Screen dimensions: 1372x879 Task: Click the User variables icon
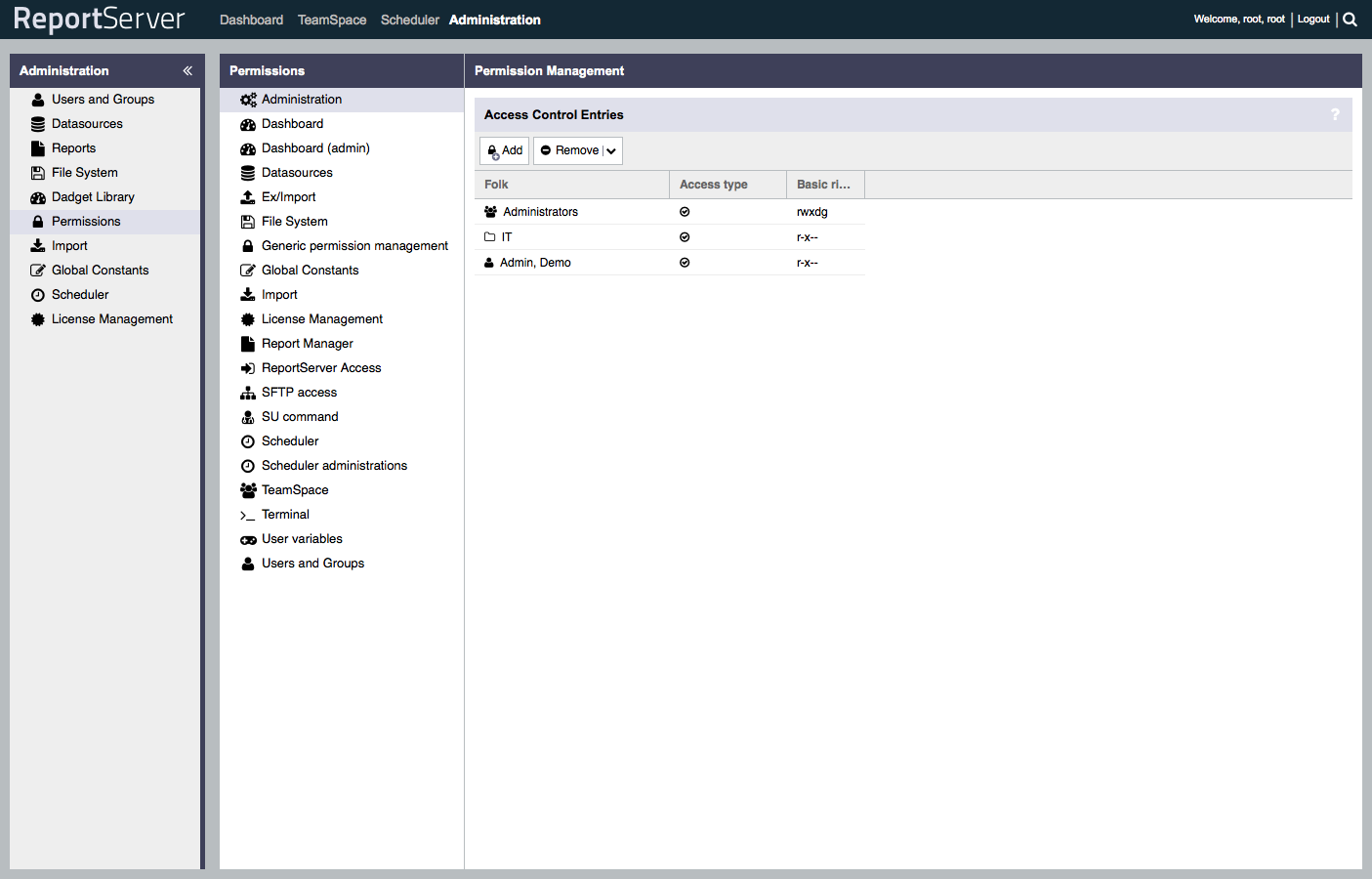click(248, 539)
